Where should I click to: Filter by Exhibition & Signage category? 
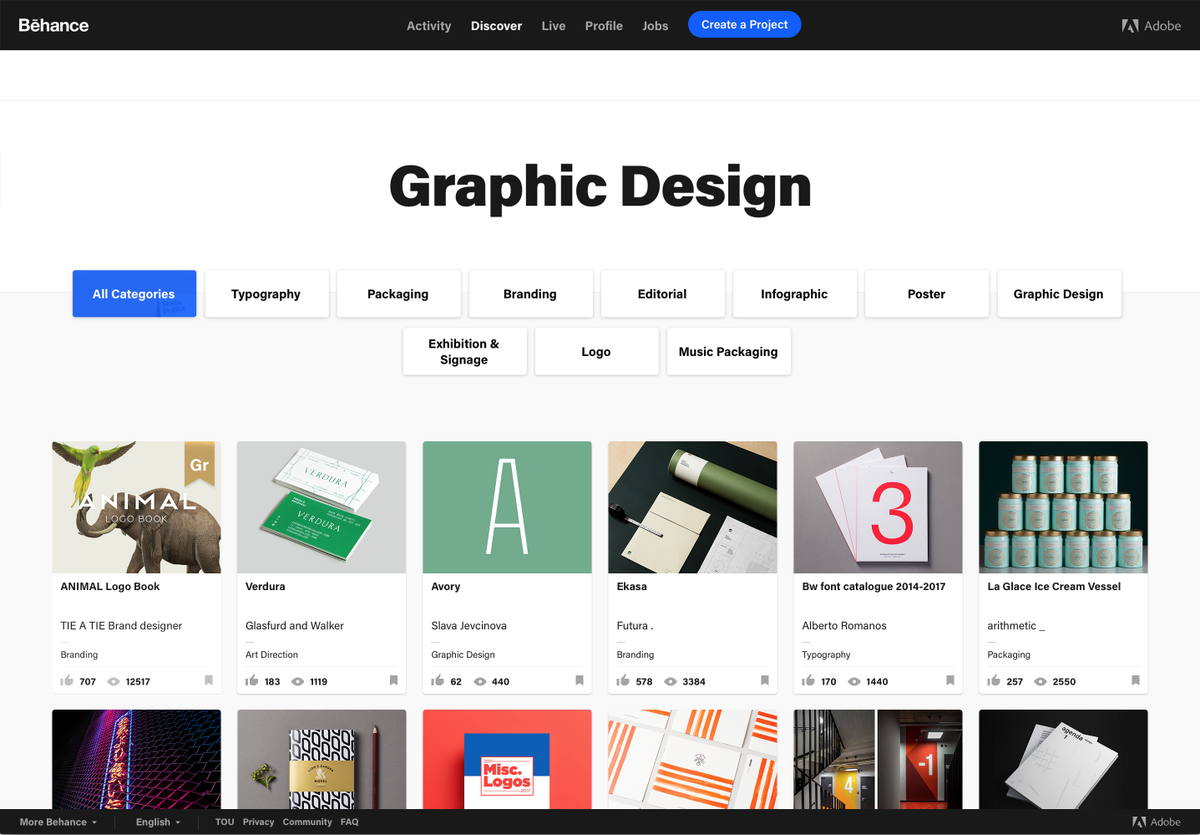point(464,352)
